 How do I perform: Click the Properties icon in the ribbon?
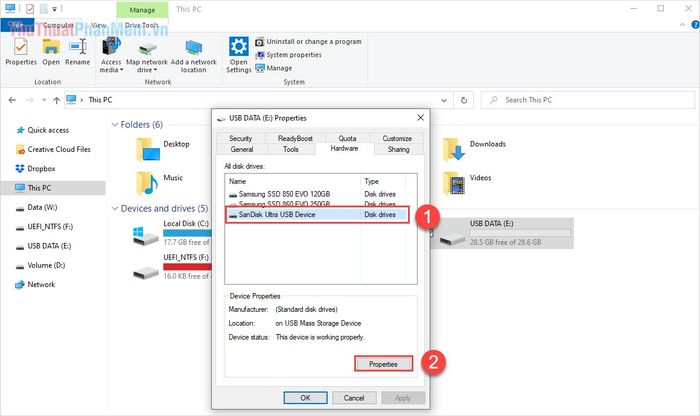[21, 50]
